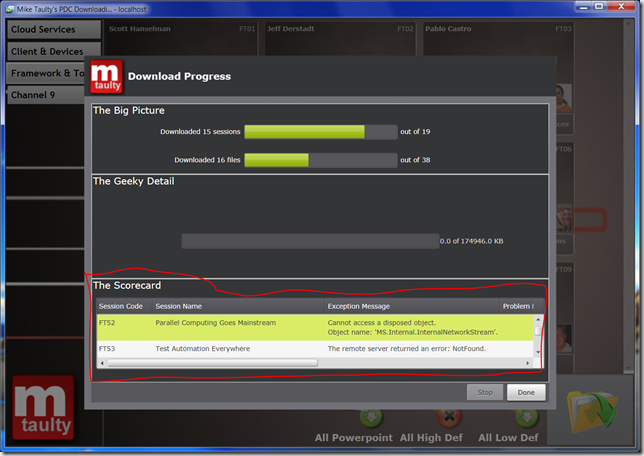
Task: Minimize the PDC Downloader window
Action: 583,7
